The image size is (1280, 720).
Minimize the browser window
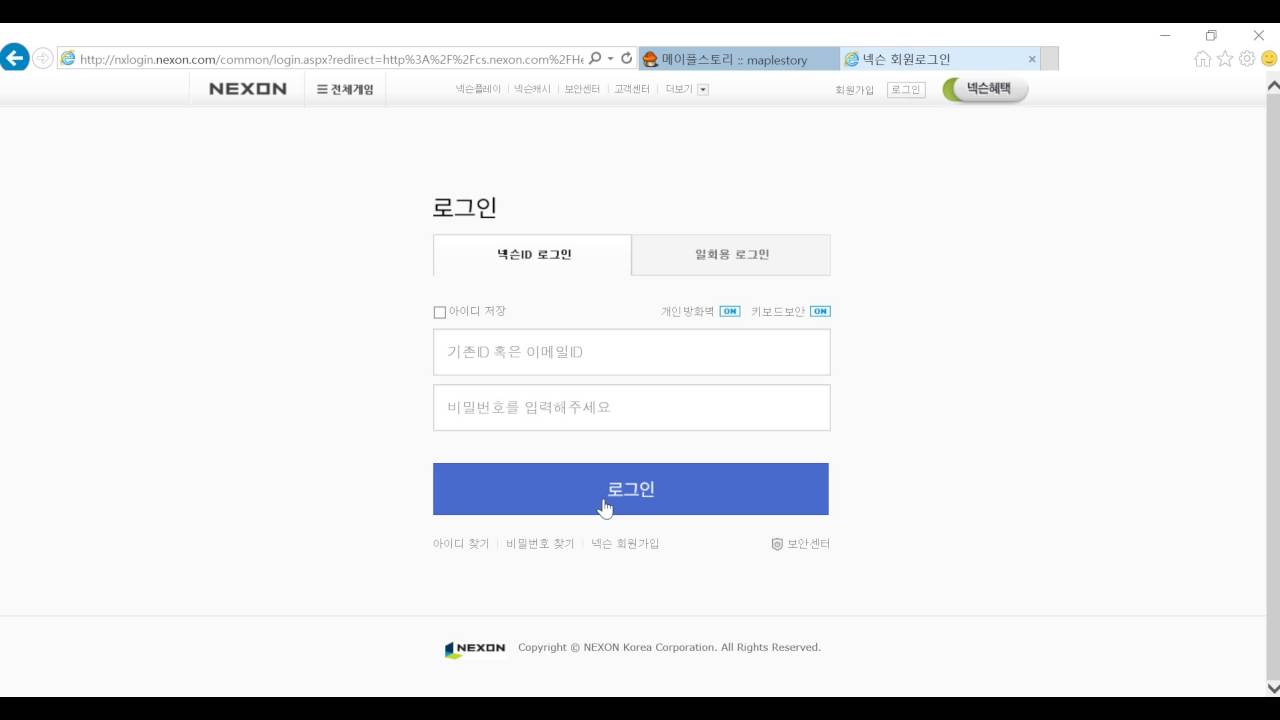(x=1165, y=35)
